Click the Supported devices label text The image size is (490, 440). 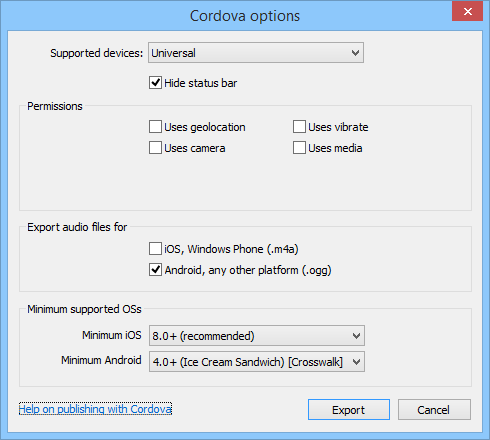click(96, 53)
